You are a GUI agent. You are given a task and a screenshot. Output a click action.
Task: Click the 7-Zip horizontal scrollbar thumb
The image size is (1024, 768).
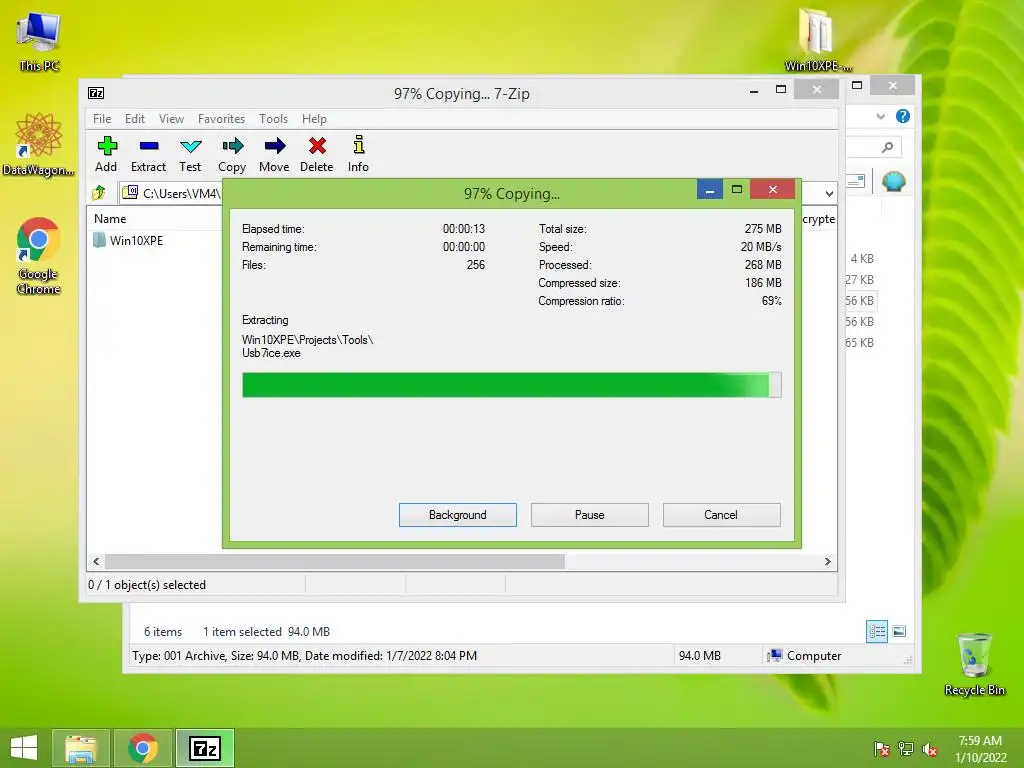[x=334, y=562]
